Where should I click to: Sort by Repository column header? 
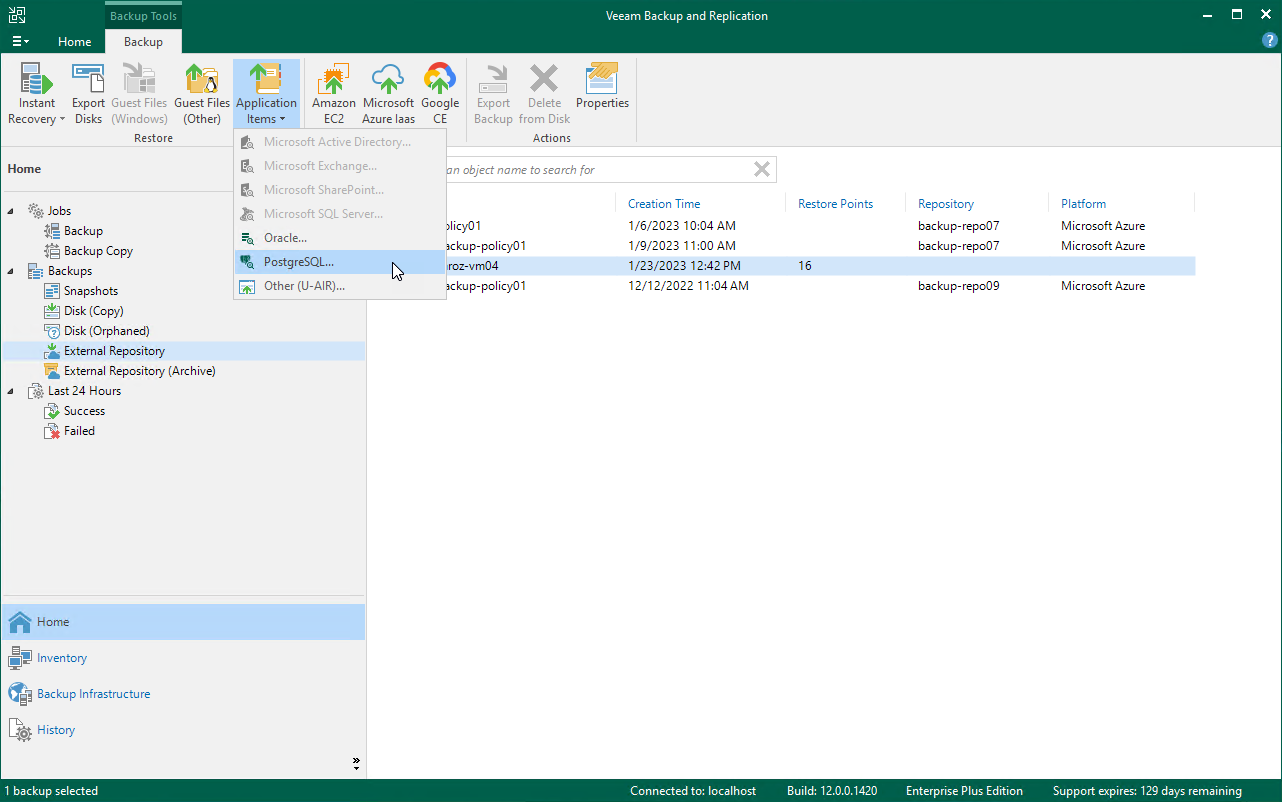point(946,204)
